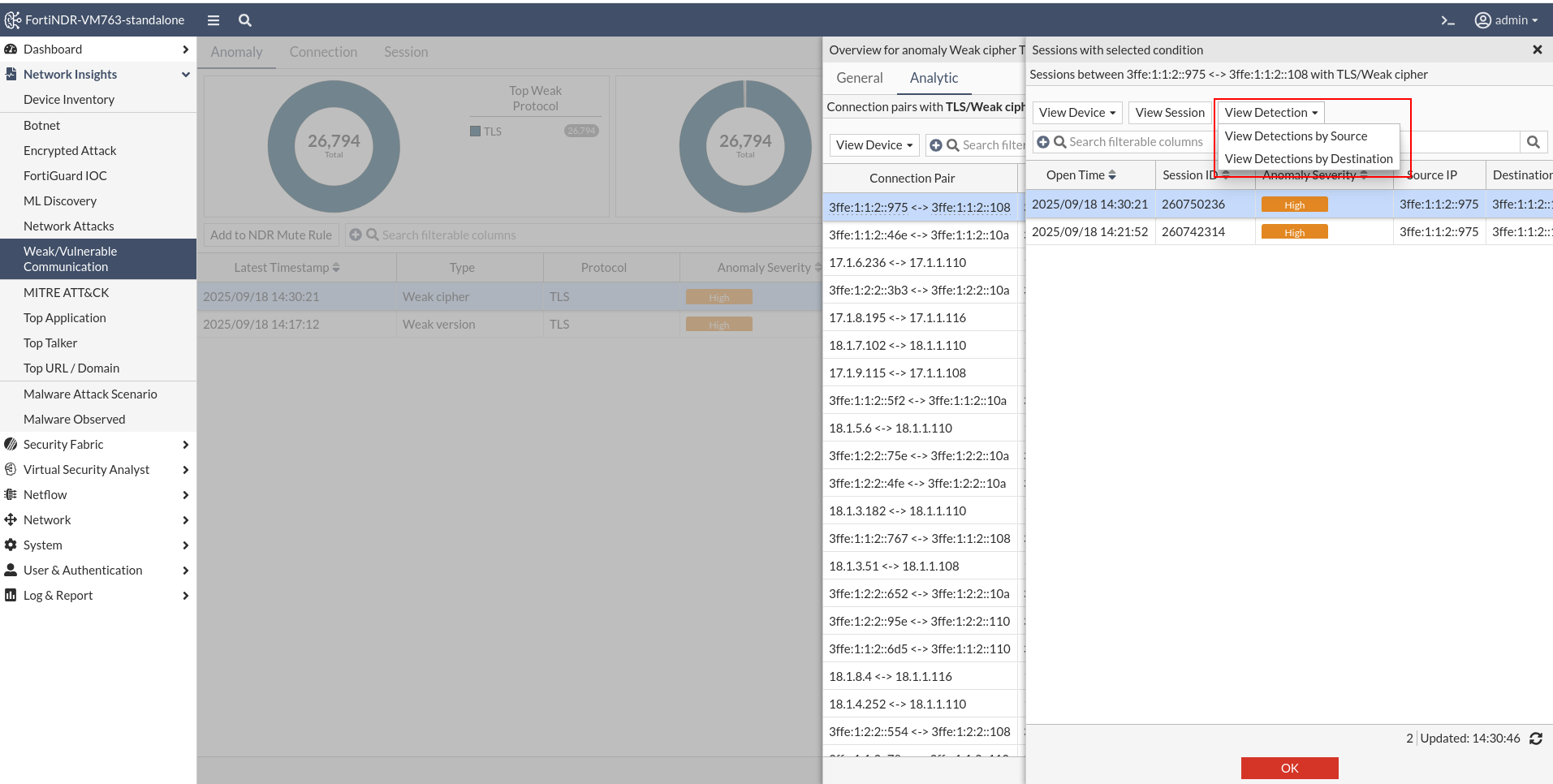The height and width of the screenshot is (784, 1553).
Task: Open View Device dropdown in Sessions panel
Action: (1077, 113)
